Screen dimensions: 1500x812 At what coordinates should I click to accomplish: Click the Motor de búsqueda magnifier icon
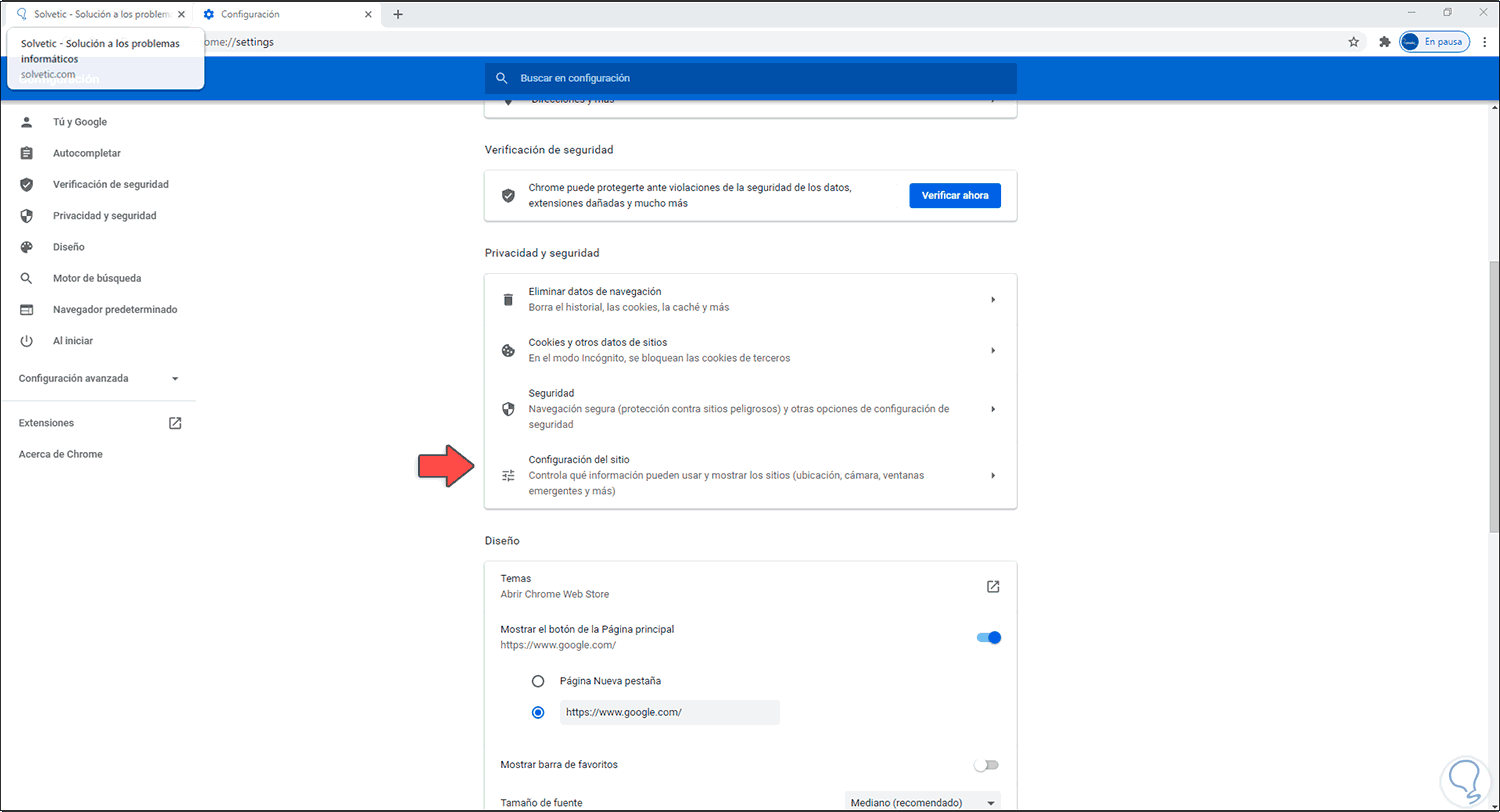tap(27, 278)
